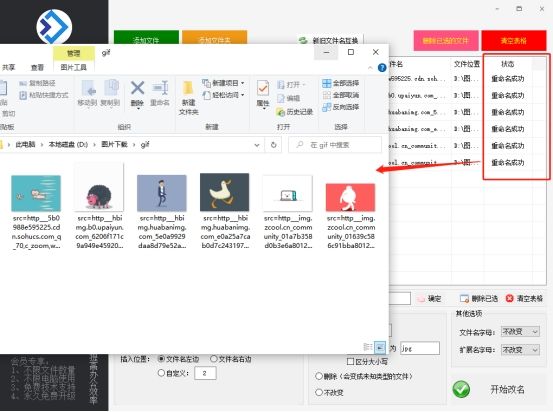Viewport: 553px width, 412px height.
Task: Click 文件位置 column header in table
Action: pos(467,64)
